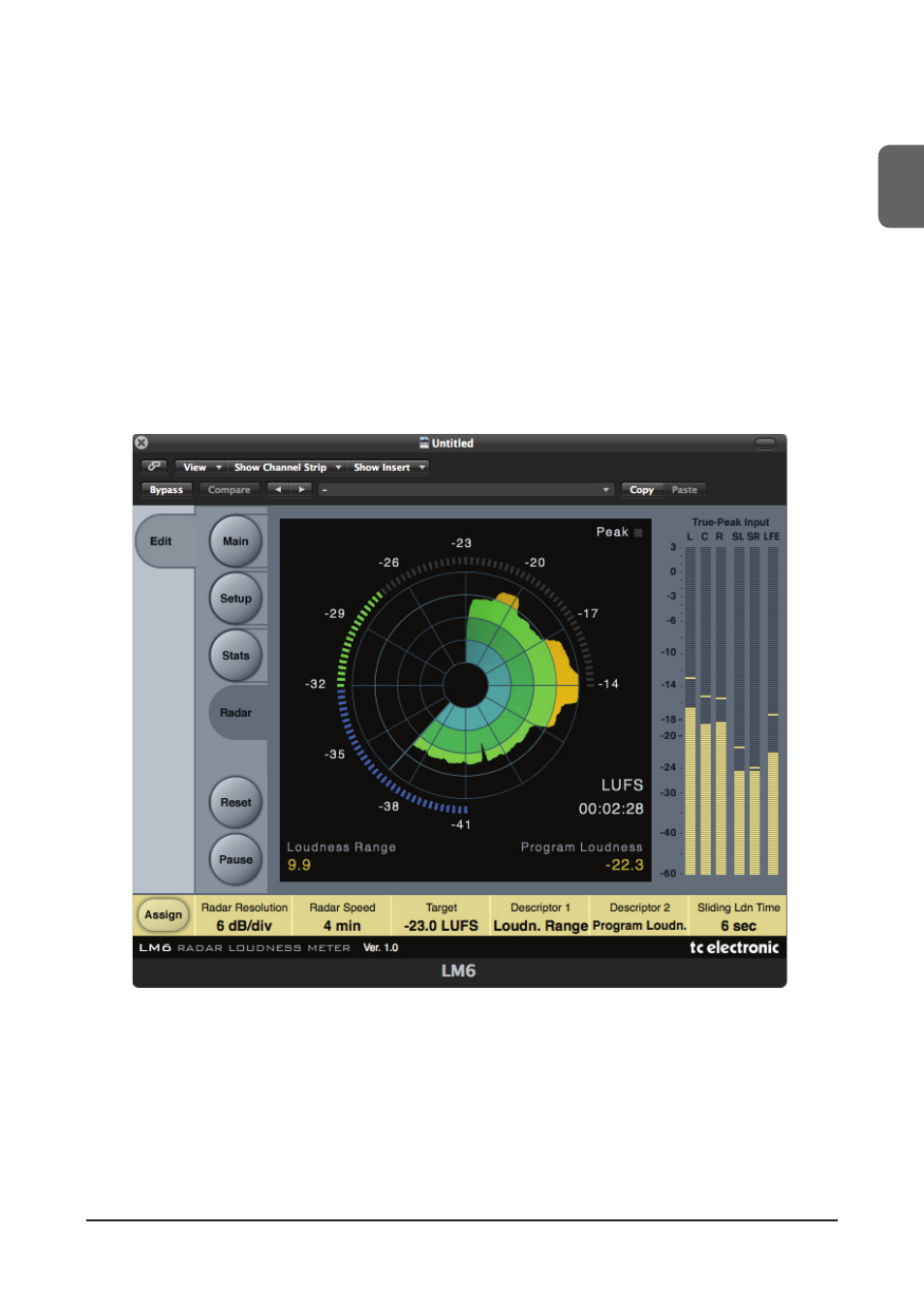Viewport: 924px width, 1294px height.
Task: Click the pill-shaped toolbar toggle in title bar
Action: [765, 444]
